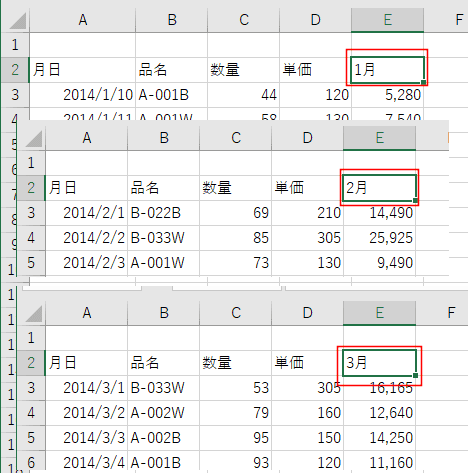
Task: Click the cell with date 2014/3/4
Action: pos(87,462)
